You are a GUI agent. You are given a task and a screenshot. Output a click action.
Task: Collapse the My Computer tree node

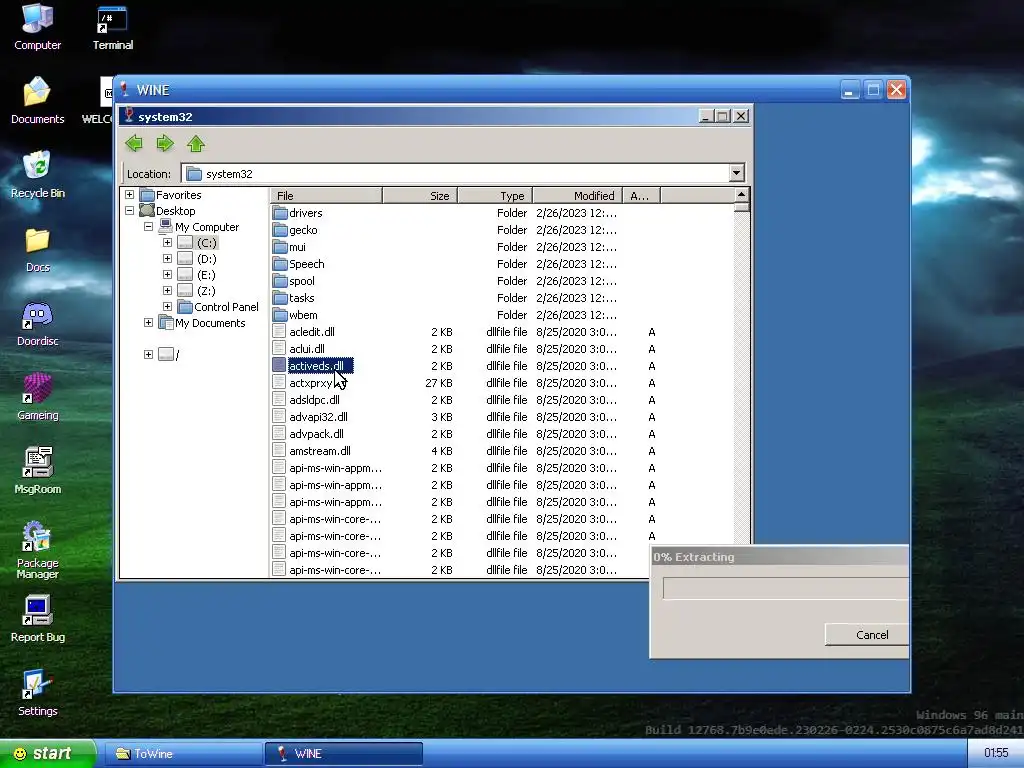(x=148, y=227)
